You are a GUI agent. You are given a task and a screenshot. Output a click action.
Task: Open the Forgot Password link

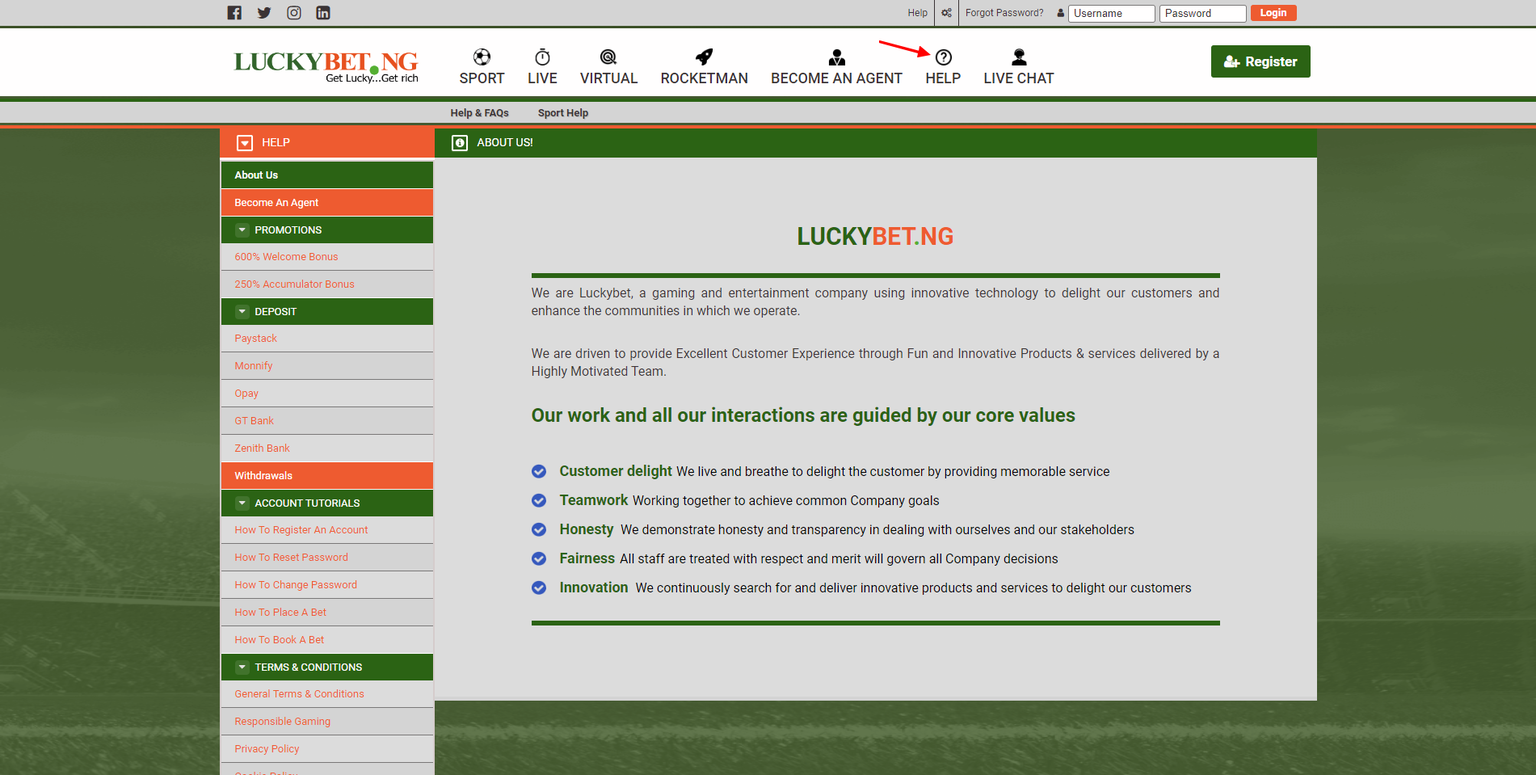click(x=1004, y=13)
